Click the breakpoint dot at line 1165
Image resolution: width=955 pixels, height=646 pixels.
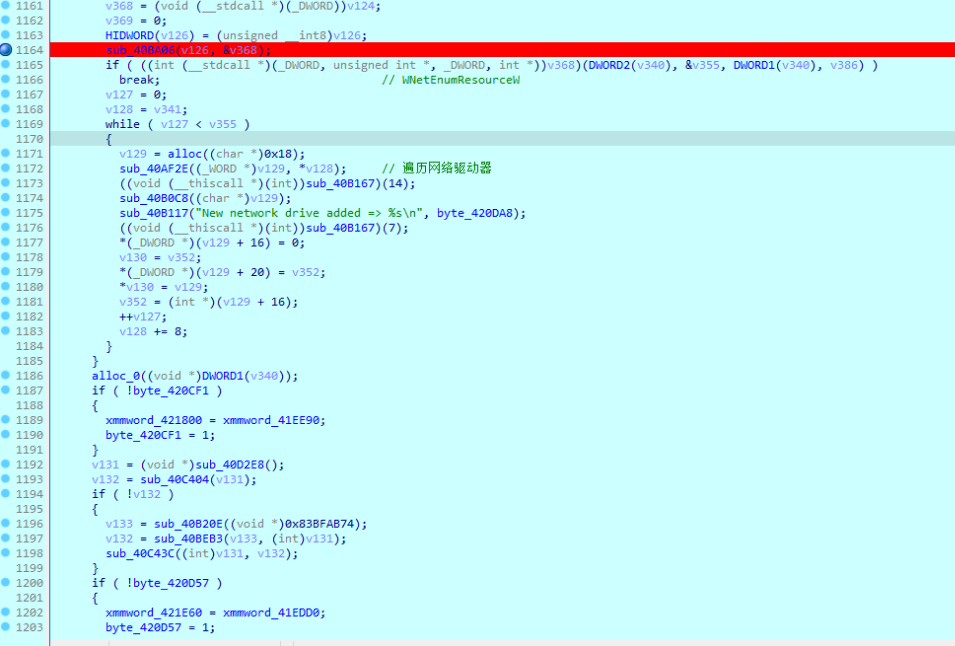(5, 65)
